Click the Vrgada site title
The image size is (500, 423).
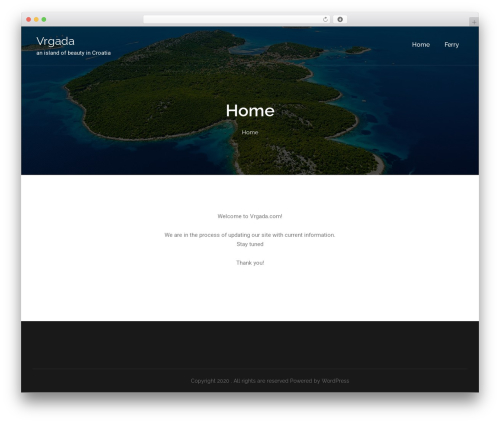pos(55,41)
